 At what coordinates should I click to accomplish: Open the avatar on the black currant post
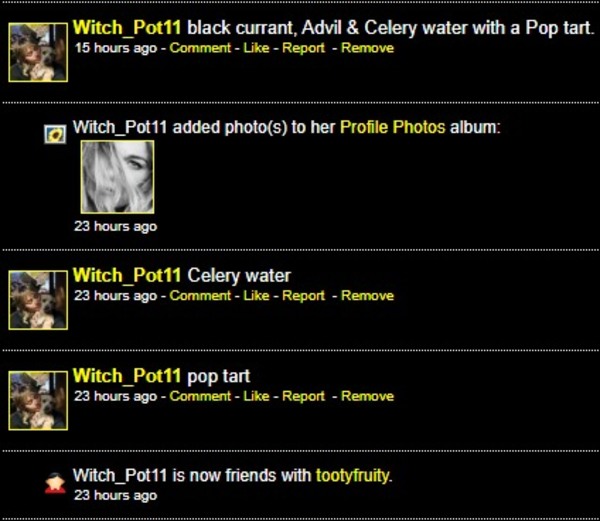pos(38,52)
